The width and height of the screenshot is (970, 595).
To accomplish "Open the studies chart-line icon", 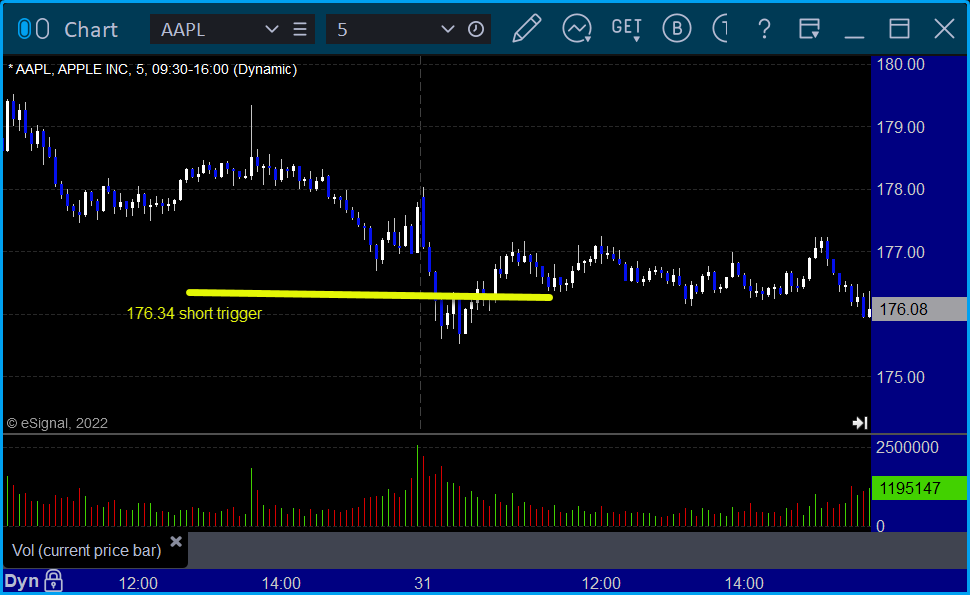I will pyautogui.click(x=577, y=29).
